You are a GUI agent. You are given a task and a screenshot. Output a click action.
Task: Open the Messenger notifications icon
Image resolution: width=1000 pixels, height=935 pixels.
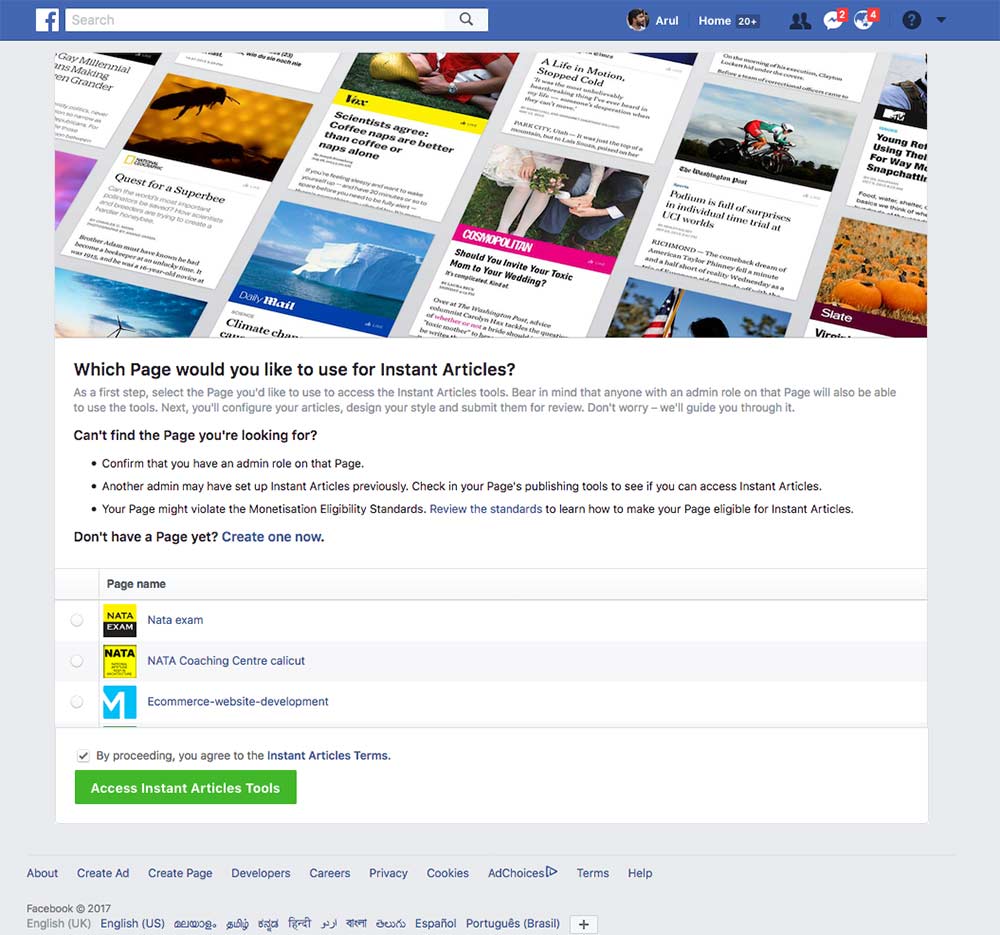coord(834,20)
